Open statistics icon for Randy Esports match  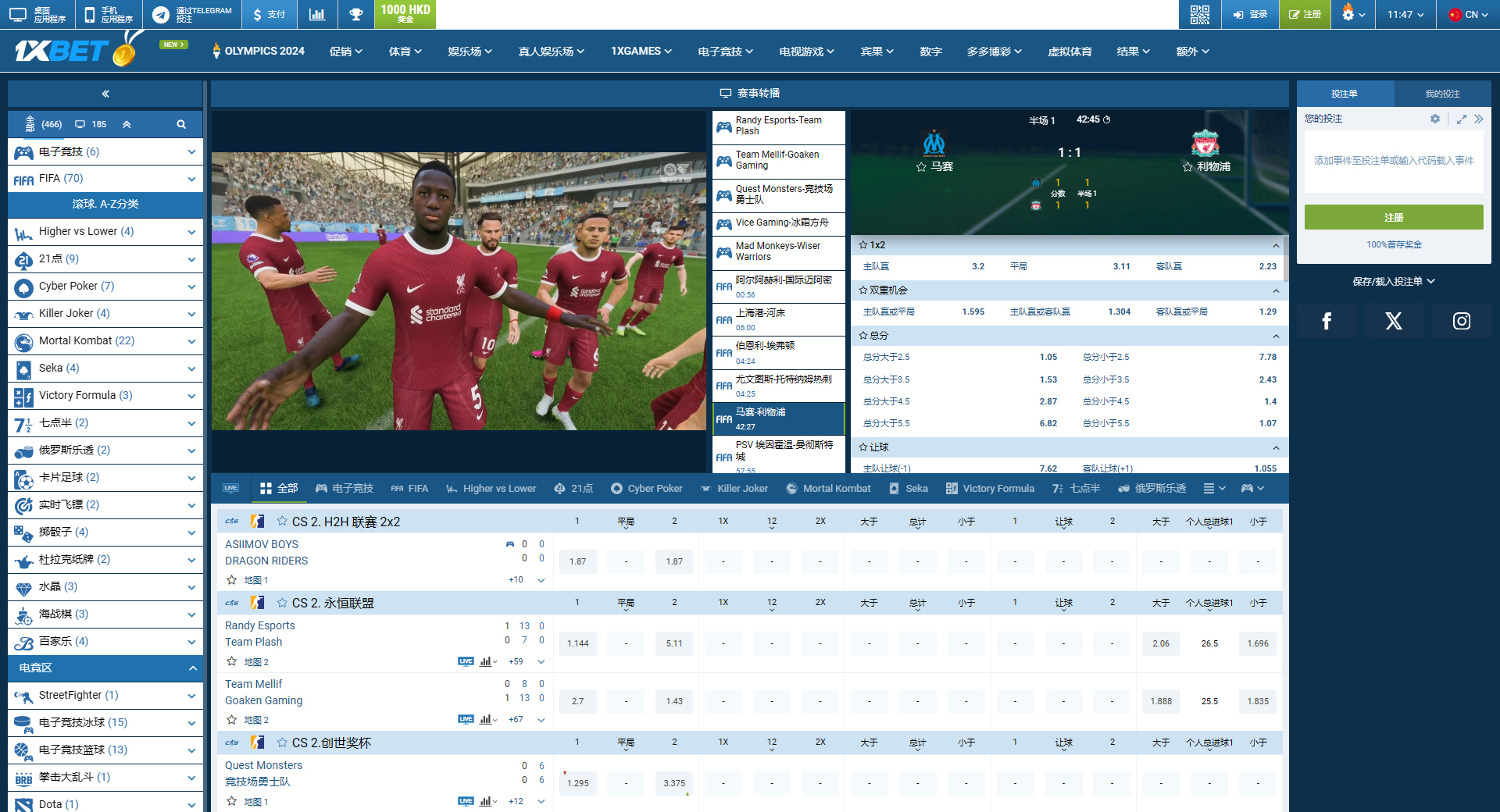[487, 661]
